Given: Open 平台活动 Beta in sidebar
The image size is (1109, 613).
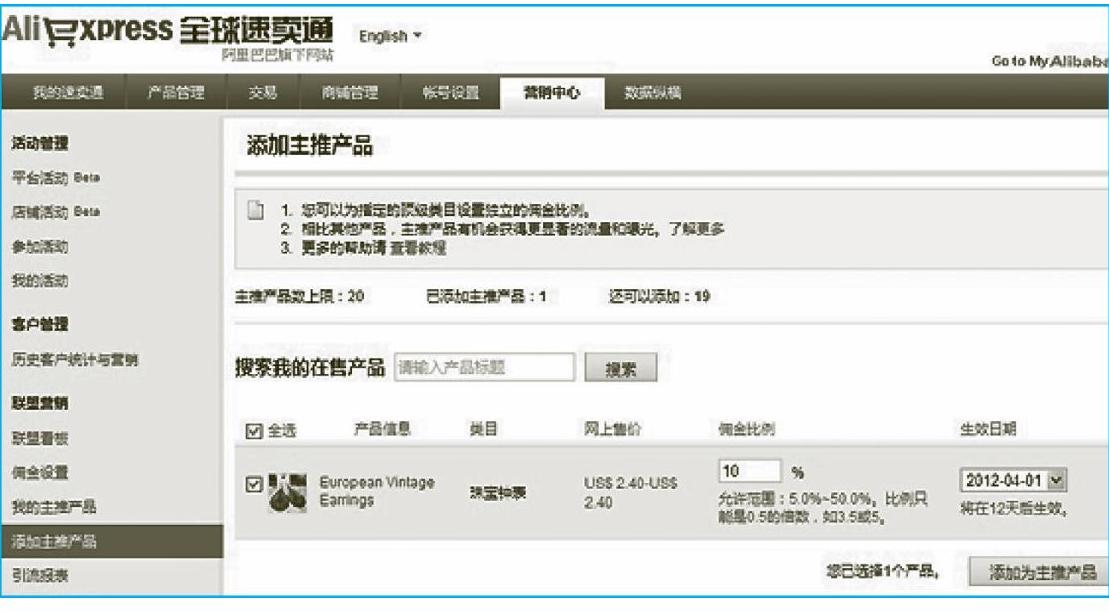Looking at the screenshot, I should coord(56,177).
